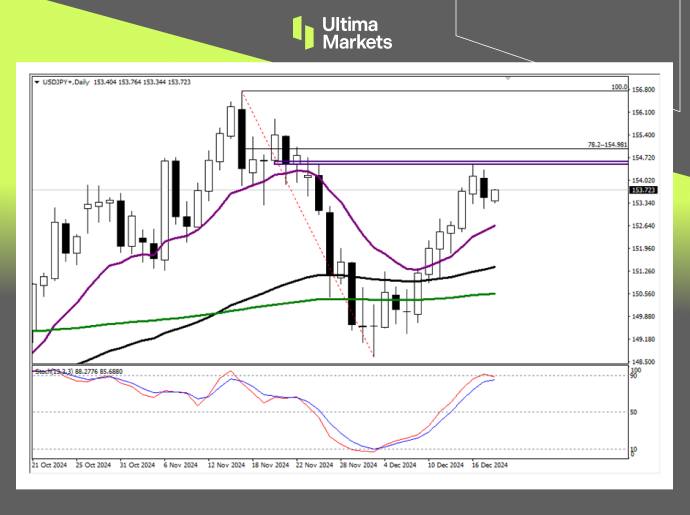This screenshot has width=690, height=515.
Task: Click the 90 level on stochastic scale
Action: [x=635, y=376]
